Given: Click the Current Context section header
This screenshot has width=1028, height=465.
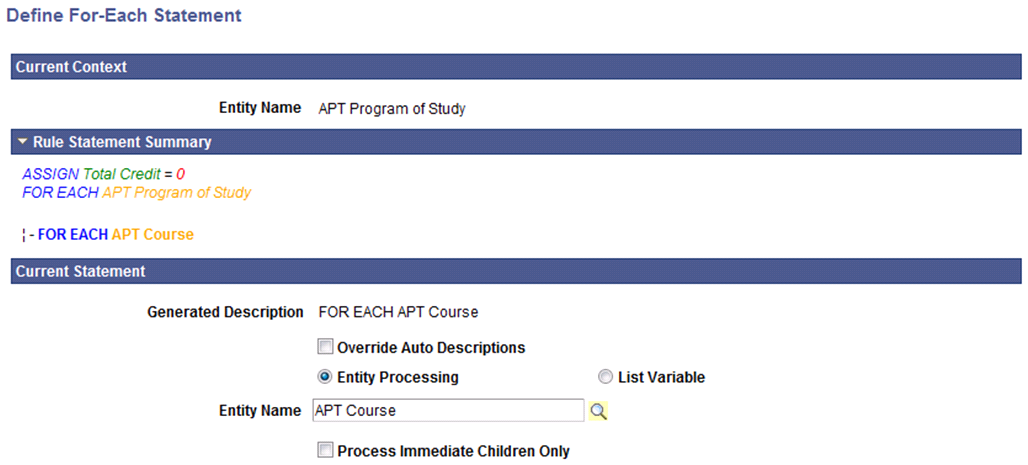Looking at the screenshot, I should click(x=516, y=67).
